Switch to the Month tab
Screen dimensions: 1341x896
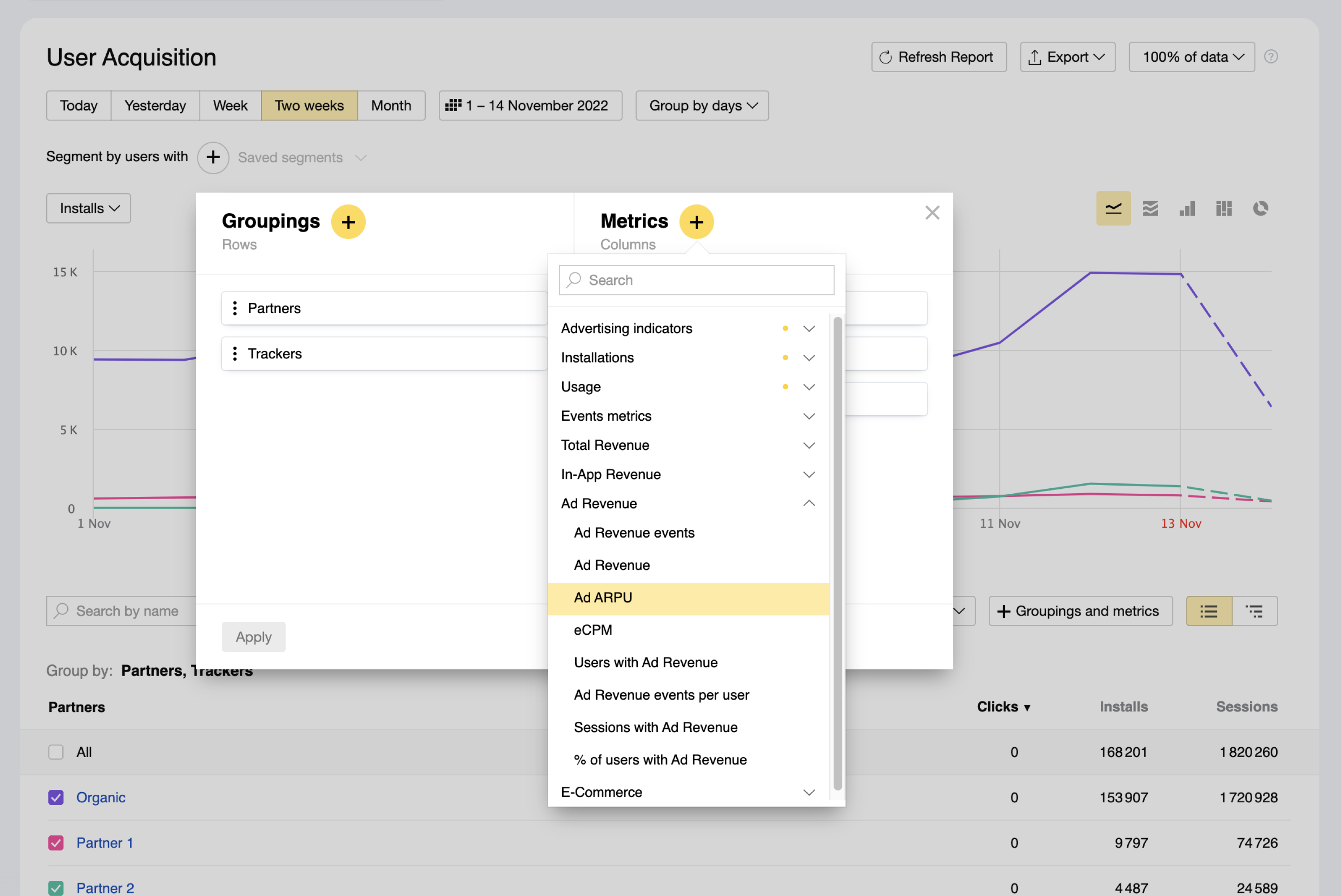[x=391, y=105]
